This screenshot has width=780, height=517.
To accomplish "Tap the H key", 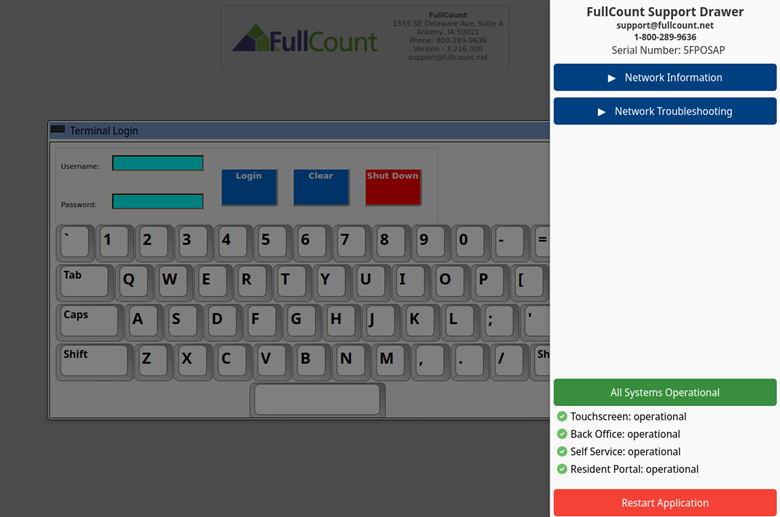I will click(x=342, y=322).
